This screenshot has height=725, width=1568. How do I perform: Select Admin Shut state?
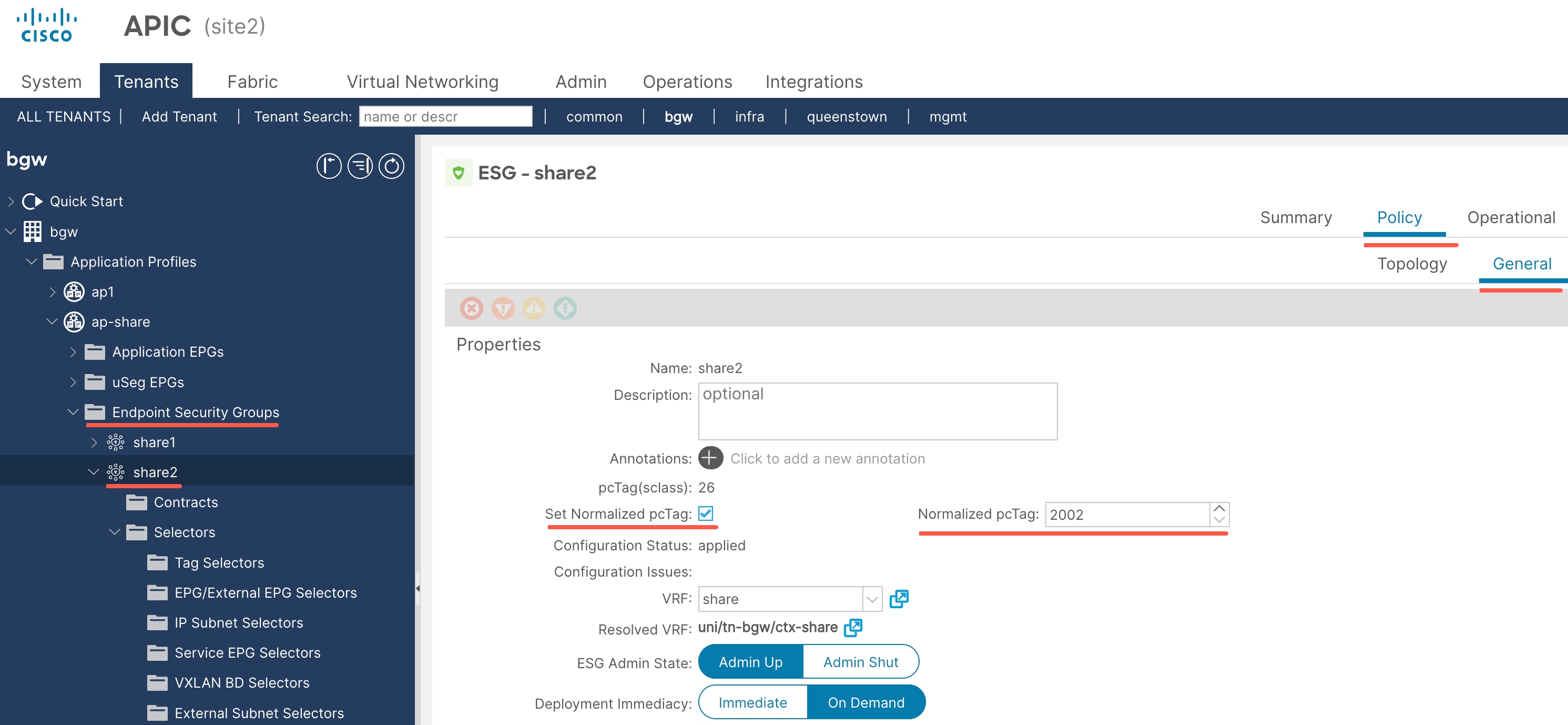861,662
